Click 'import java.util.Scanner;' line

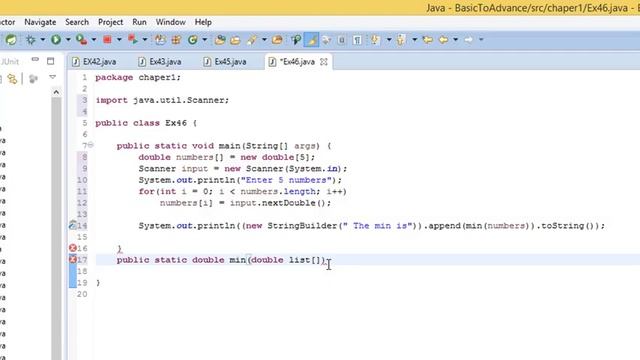point(162,100)
